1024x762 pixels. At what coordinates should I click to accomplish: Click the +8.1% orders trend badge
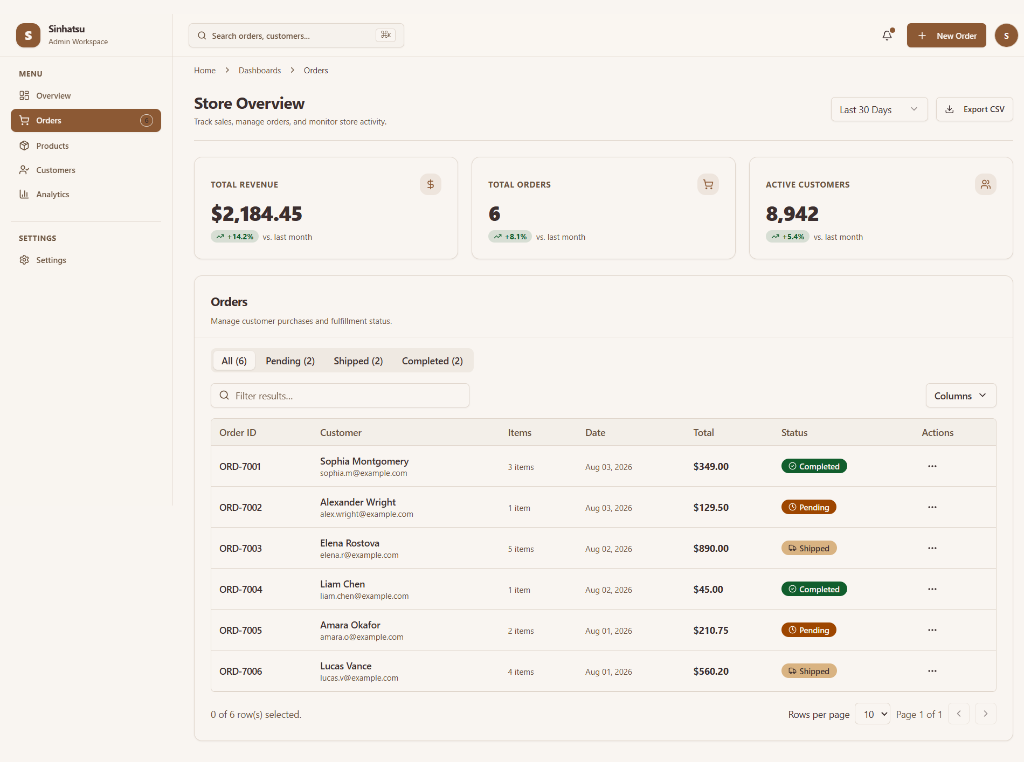pos(510,236)
